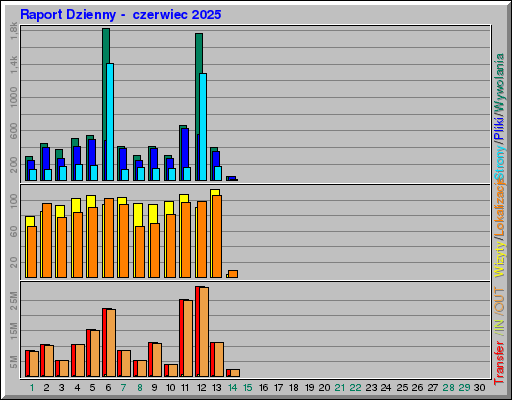
Task: Click day label 9 on x-axis
Action: pyautogui.click(x=154, y=388)
